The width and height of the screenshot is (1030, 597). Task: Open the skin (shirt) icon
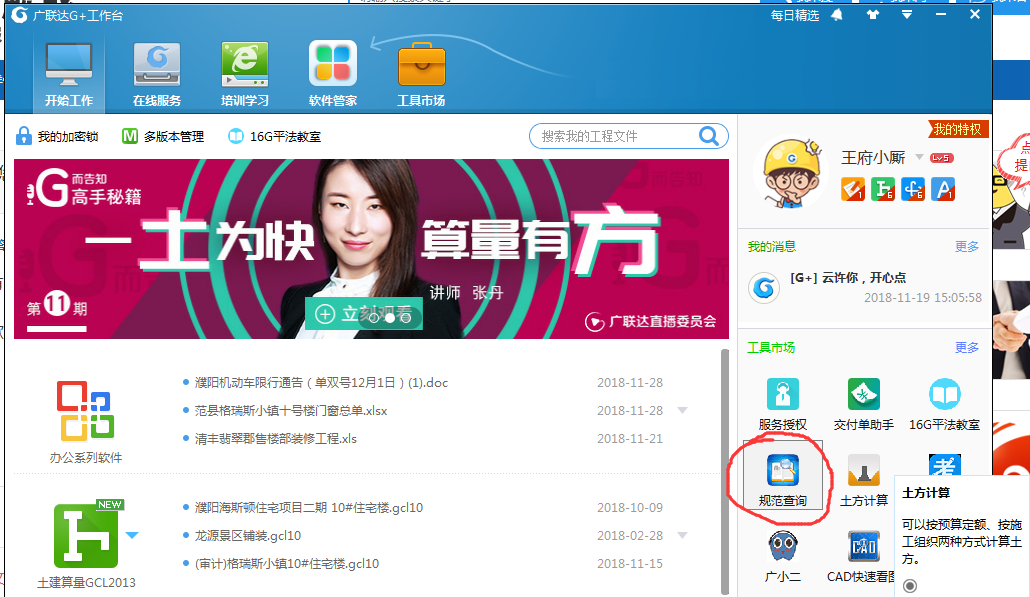tap(872, 14)
